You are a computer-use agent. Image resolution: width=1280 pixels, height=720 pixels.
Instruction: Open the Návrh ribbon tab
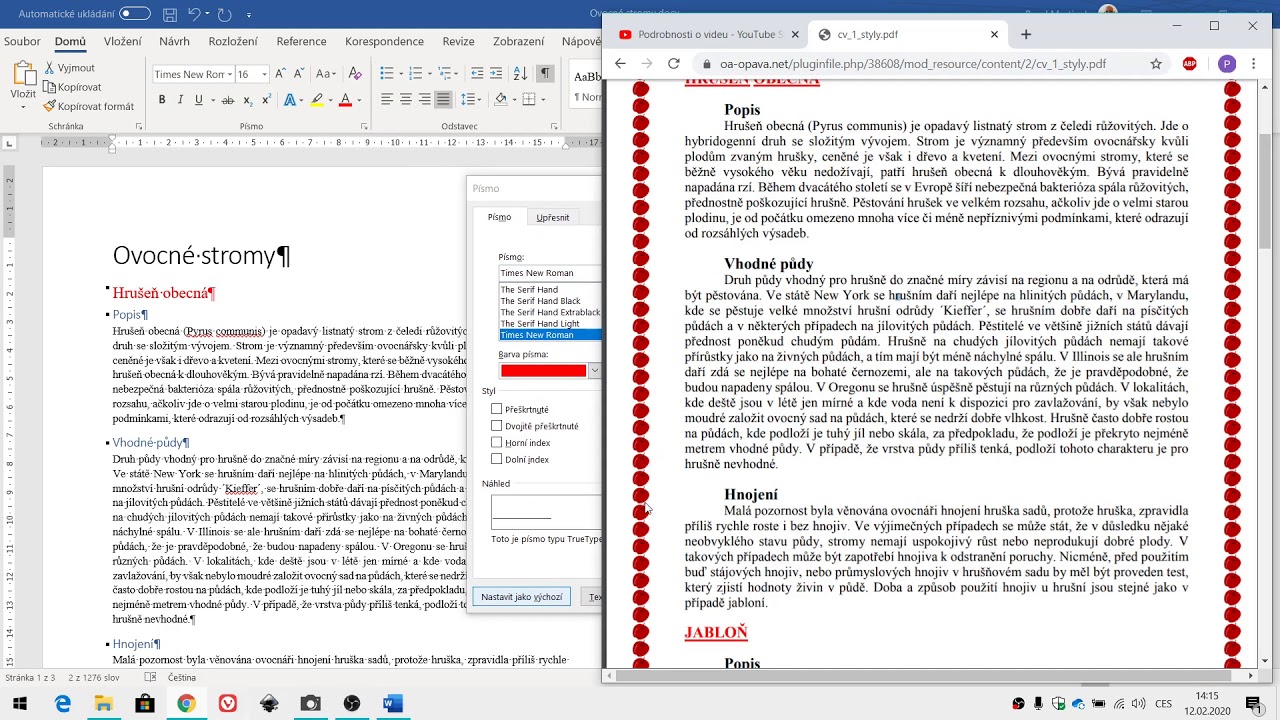click(x=174, y=41)
